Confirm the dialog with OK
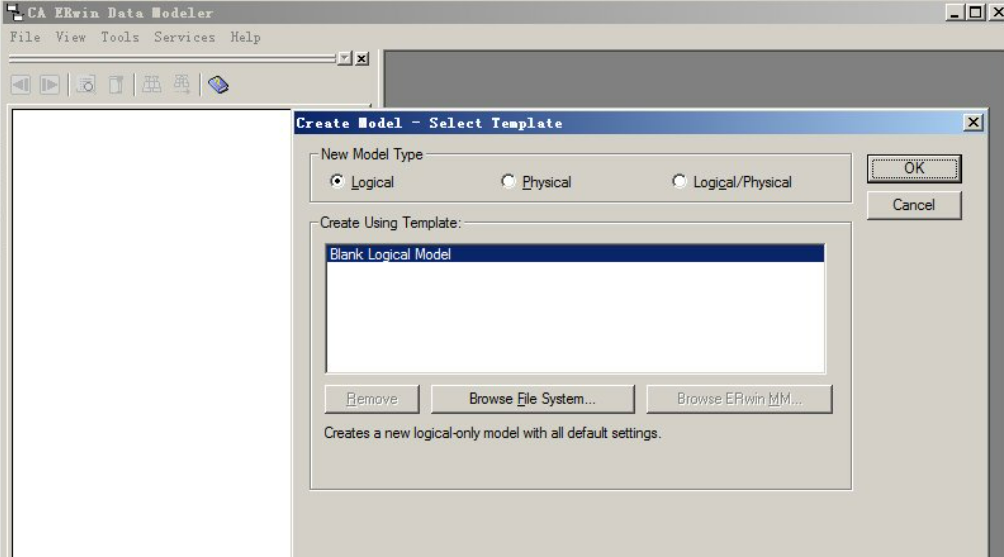The width and height of the screenshot is (1004, 557). pos(914,168)
